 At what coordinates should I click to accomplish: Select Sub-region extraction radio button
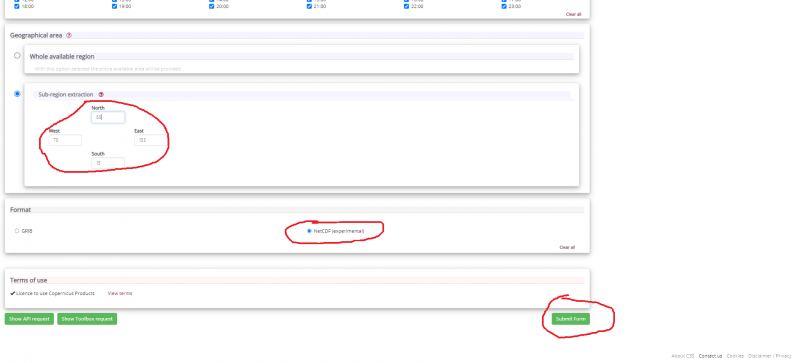pyautogui.click(x=17, y=94)
